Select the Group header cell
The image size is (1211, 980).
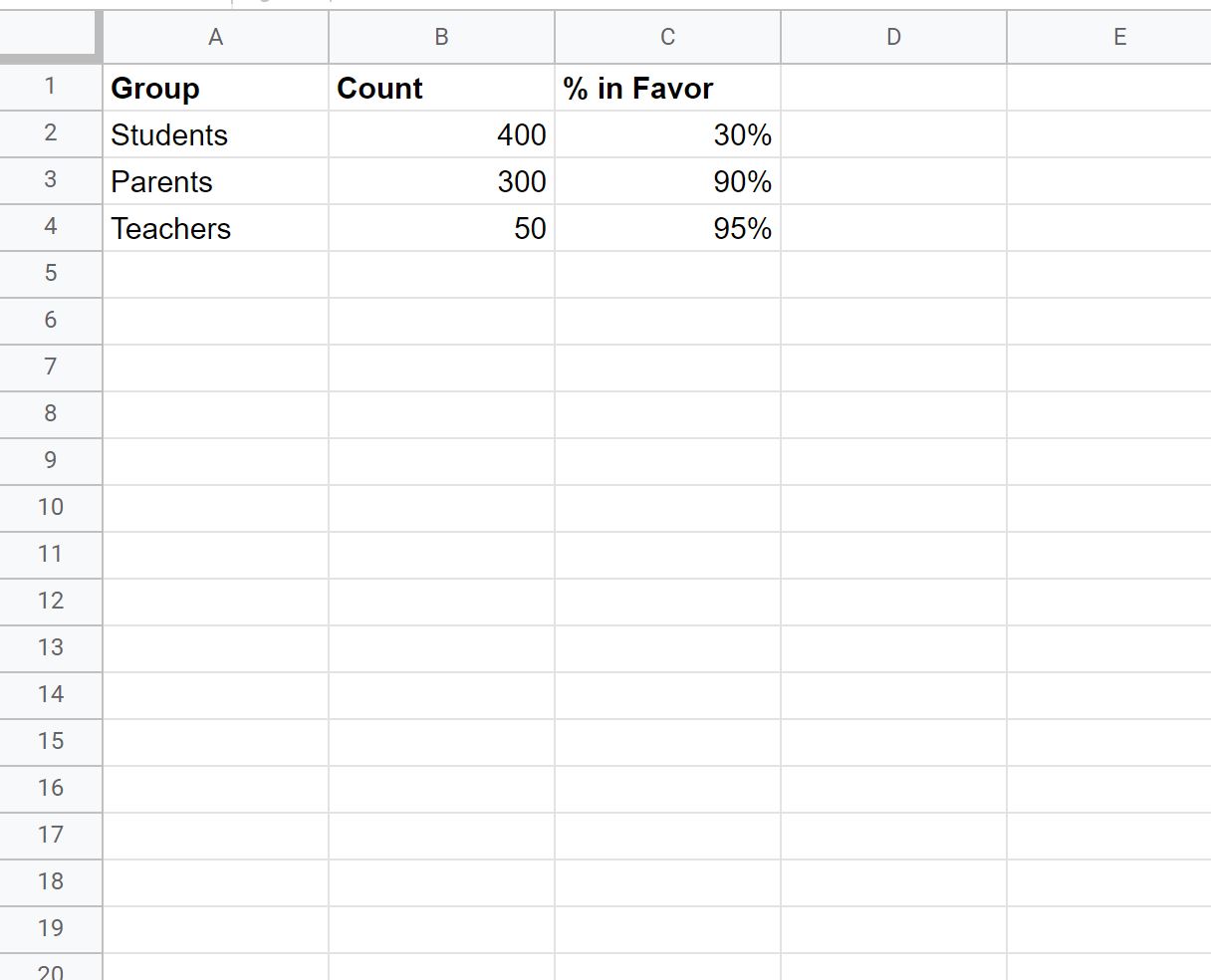215,88
